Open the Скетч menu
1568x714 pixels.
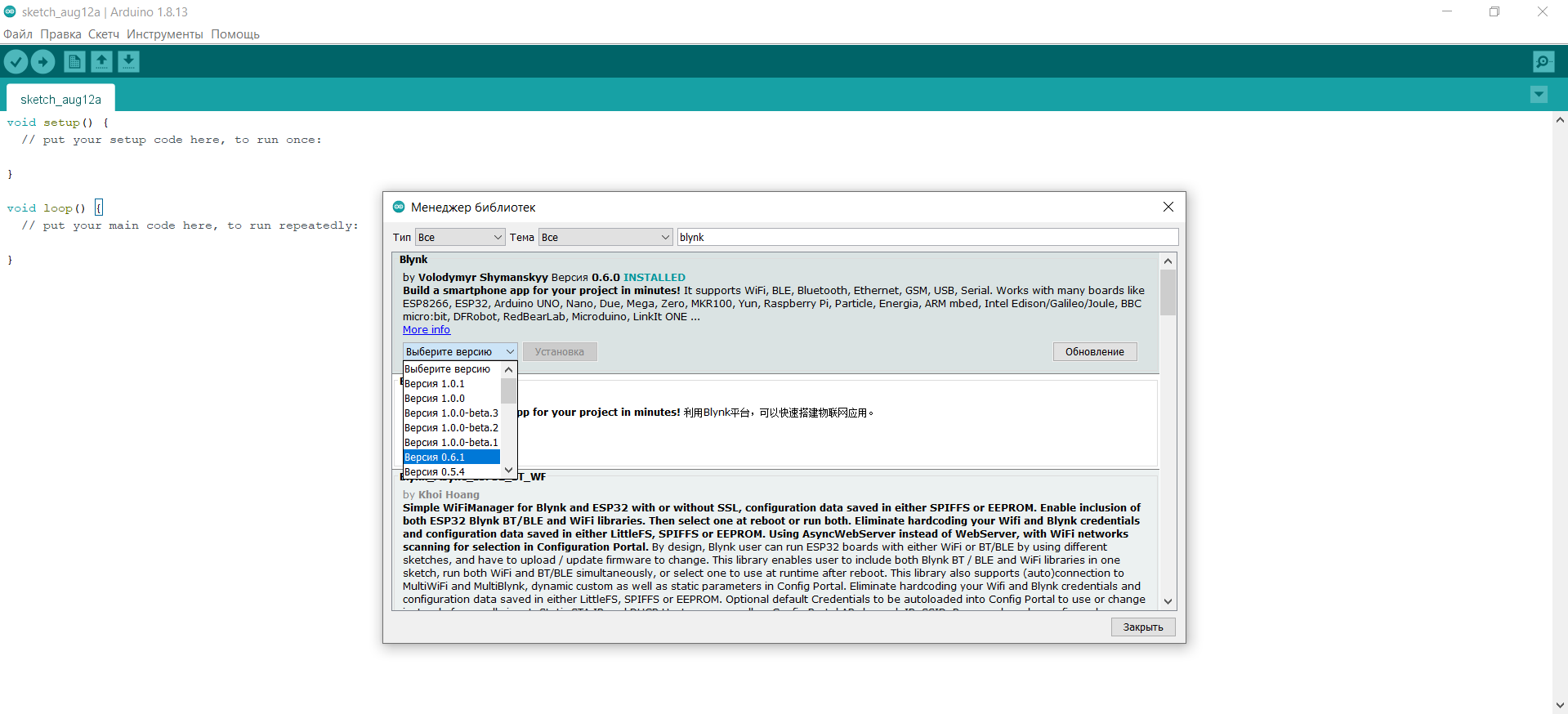(x=104, y=34)
